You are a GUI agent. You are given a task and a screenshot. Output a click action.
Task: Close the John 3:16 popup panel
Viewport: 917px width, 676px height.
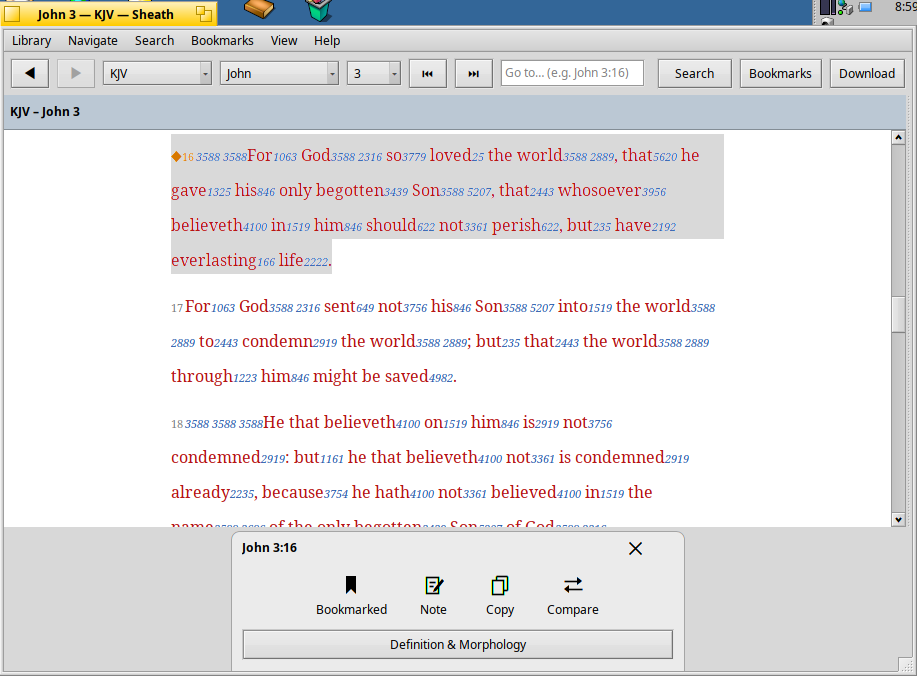635,549
